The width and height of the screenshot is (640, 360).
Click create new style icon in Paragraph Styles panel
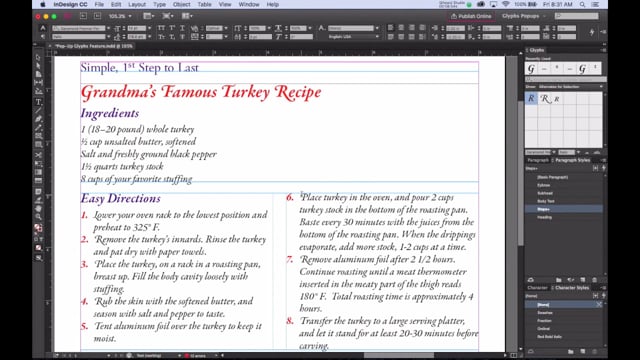coord(583,280)
